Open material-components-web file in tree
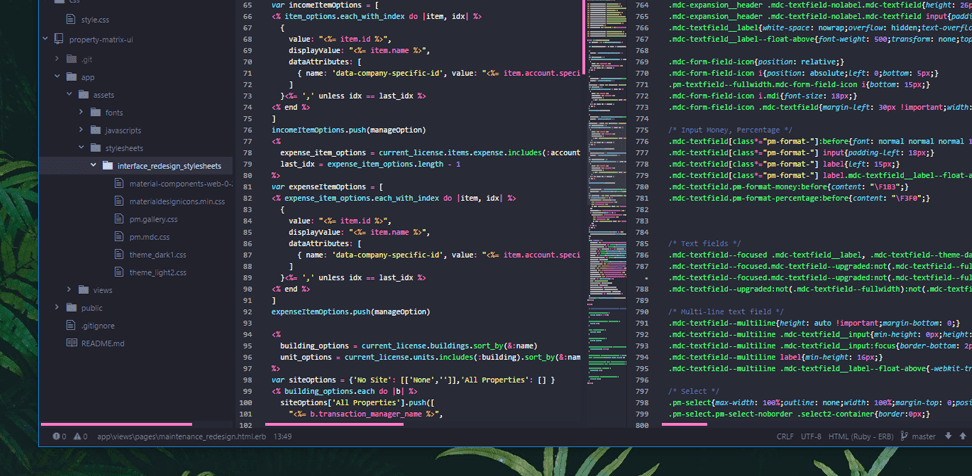This screenshot has width=972, height=476. coord(180,183)
